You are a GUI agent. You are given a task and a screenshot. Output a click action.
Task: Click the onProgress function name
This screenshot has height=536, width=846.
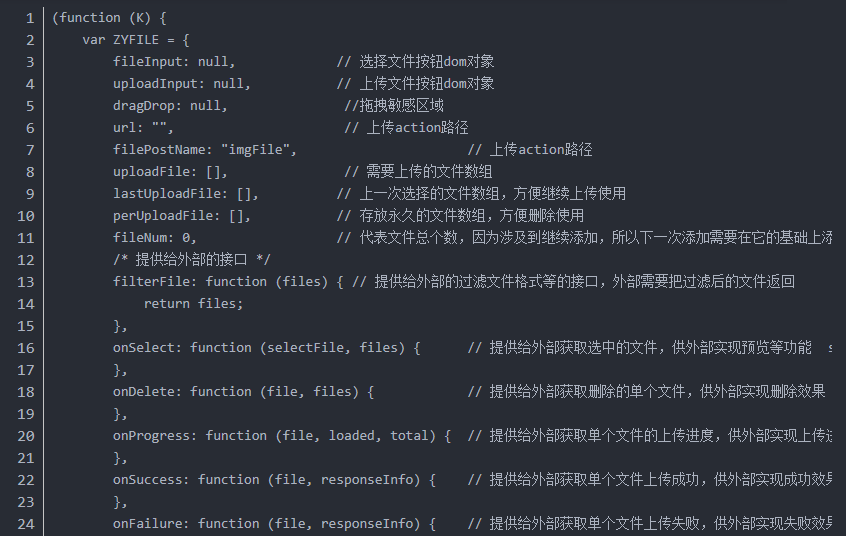(x=155, y=436)
